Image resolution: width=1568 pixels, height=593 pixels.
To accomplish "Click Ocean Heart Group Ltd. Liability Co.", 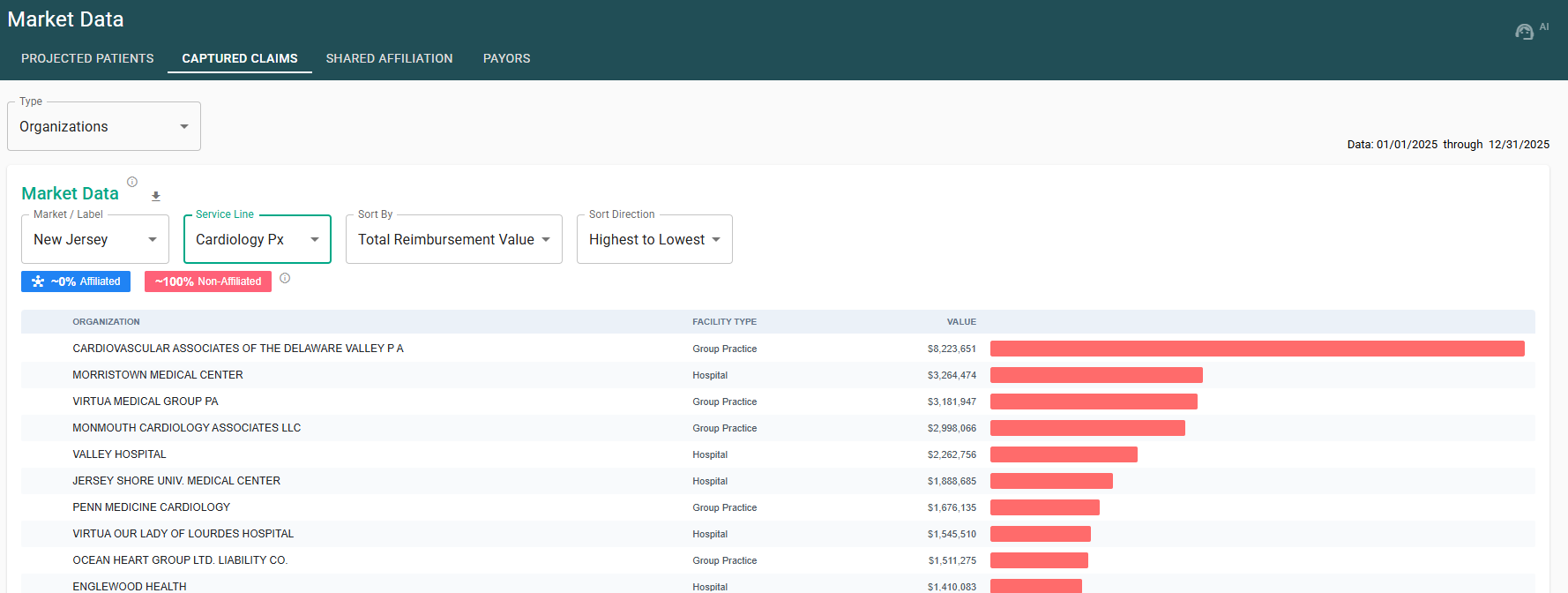I will pos(180,560).
